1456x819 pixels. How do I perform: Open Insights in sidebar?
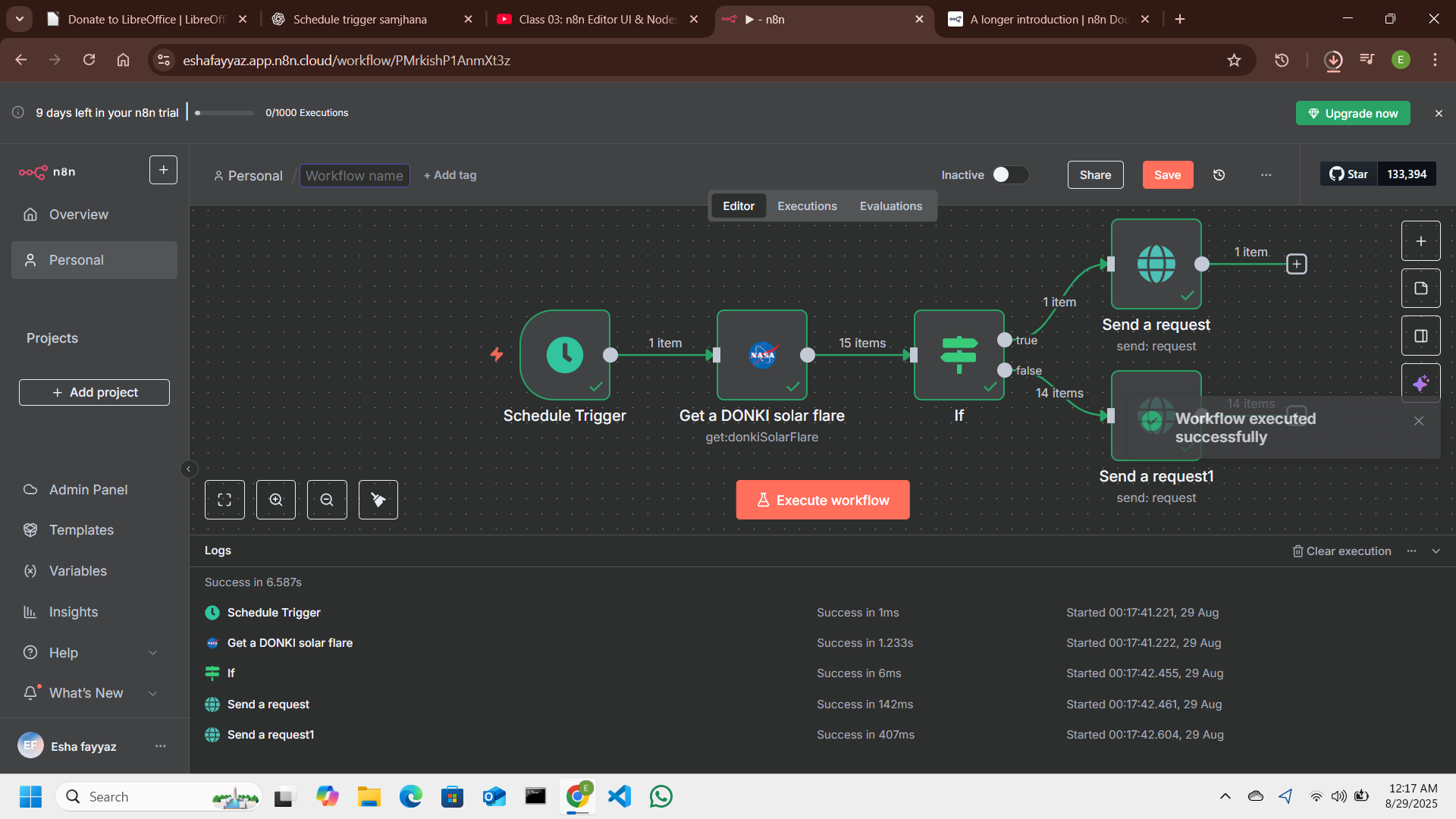94,612
